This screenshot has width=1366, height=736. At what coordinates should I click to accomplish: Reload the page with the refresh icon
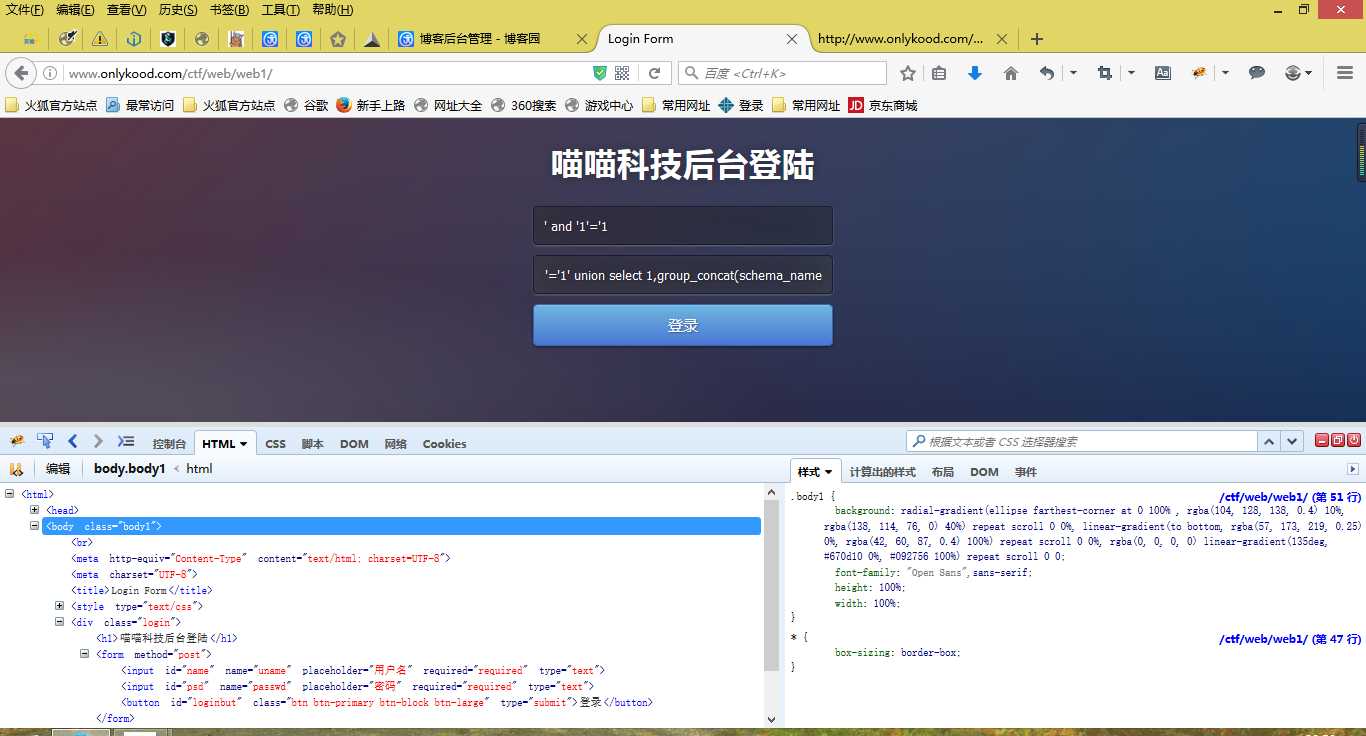click(x=654, y=73)
